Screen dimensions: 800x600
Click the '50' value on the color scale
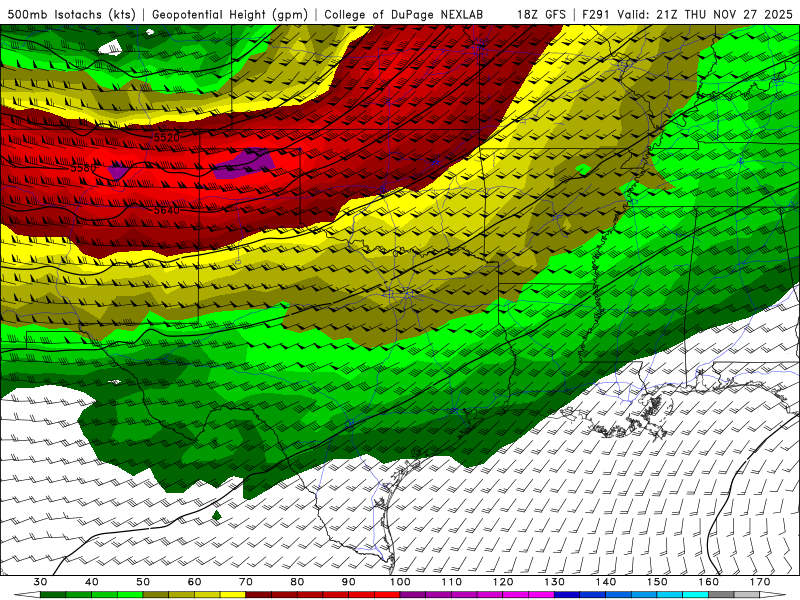click(x=143, y=582)
